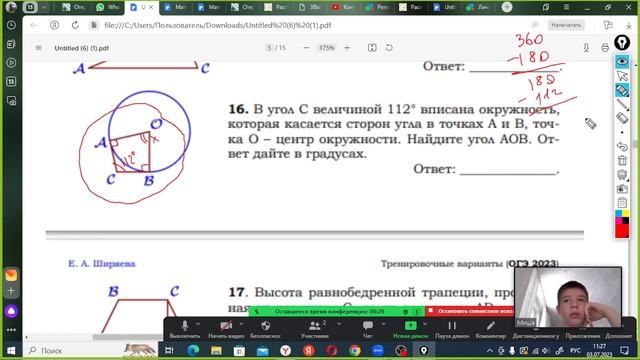640x360 pixels.
Task: Open the multicolor palette swatch
Action: click(x=622, y=218)
